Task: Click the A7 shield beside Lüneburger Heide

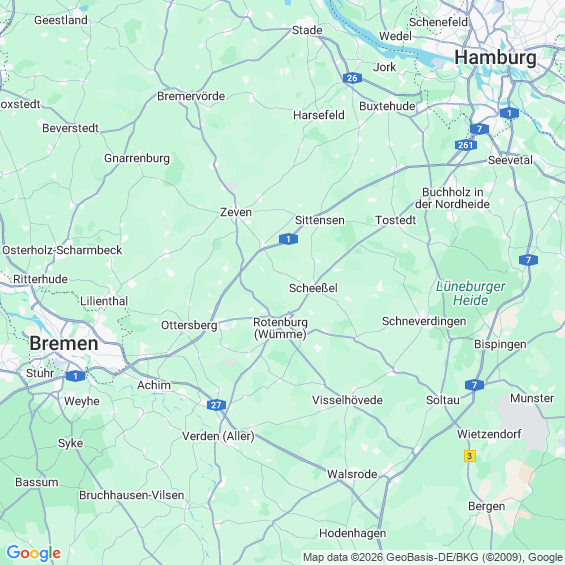Action: pos(528,260)
